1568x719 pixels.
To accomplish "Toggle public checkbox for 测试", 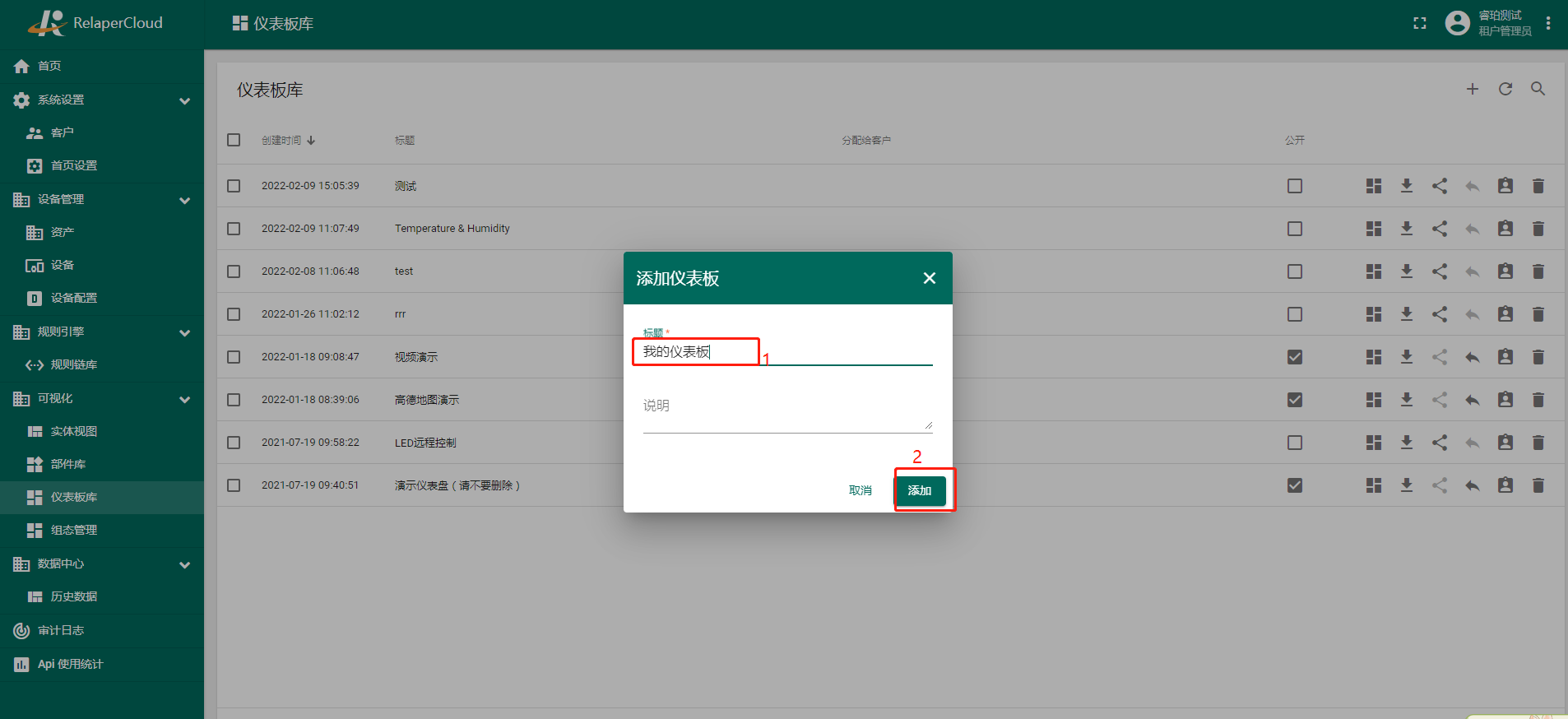I will (1295, 186).
